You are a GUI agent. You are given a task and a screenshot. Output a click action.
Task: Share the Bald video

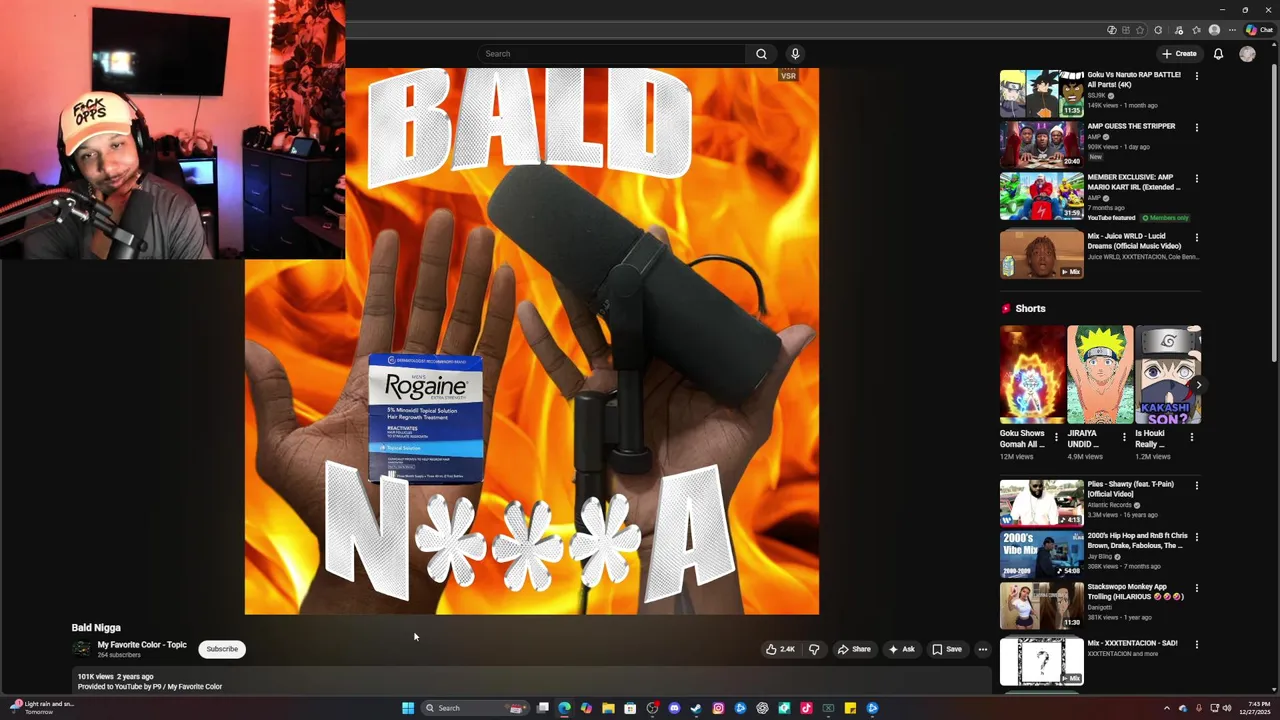[854, 649]
